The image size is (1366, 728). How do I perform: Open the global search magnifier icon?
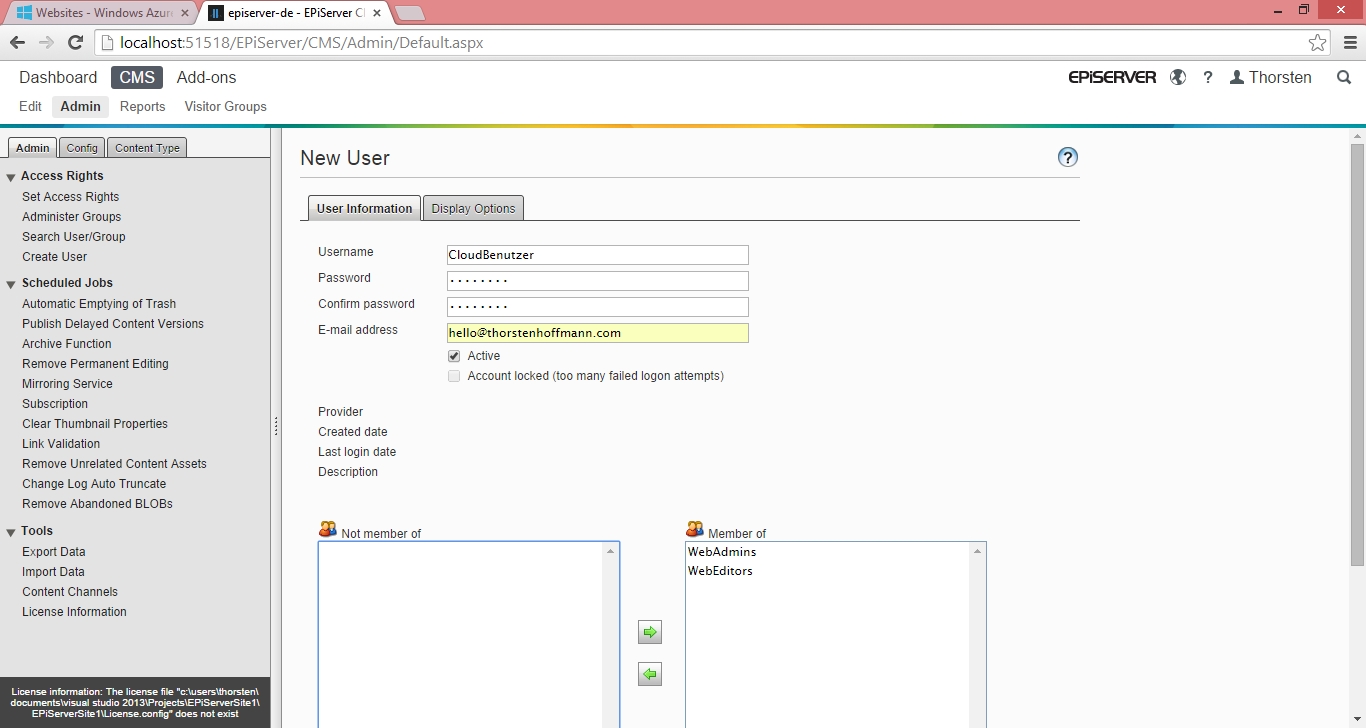(x=1344, y=78)
